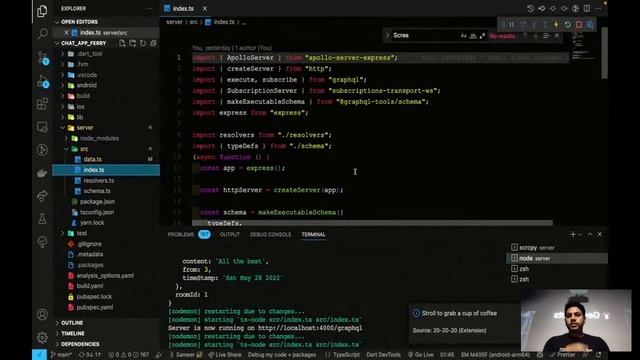The height and width of the screenshot is (360, 640).
Task: Open the editor more actions ellipsis
Action: tap(598, 9)
